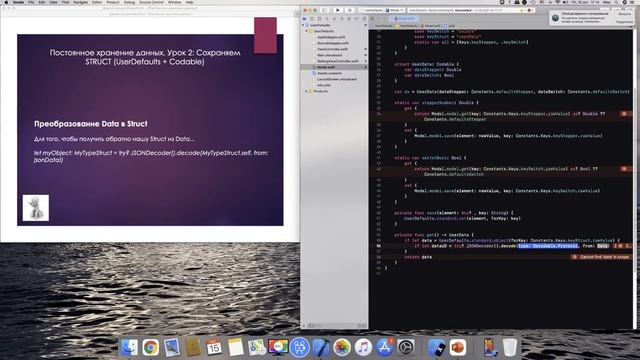Click the slide heading "Преобразование Data в Struct"
Image resolution: width=640 pixels, height=360 pixels.
tap(91, 124)
